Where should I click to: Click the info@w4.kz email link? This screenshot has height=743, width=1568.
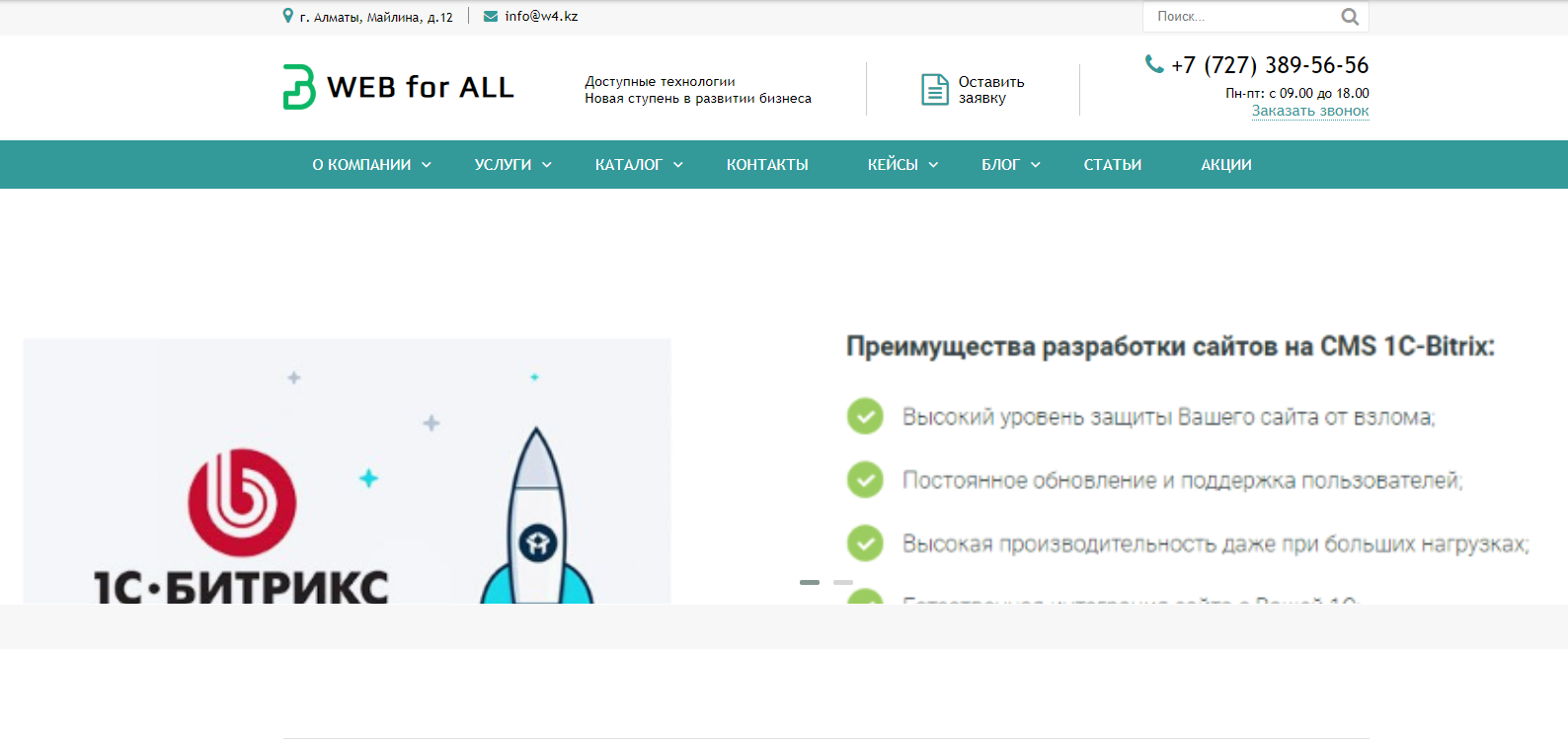541,16
